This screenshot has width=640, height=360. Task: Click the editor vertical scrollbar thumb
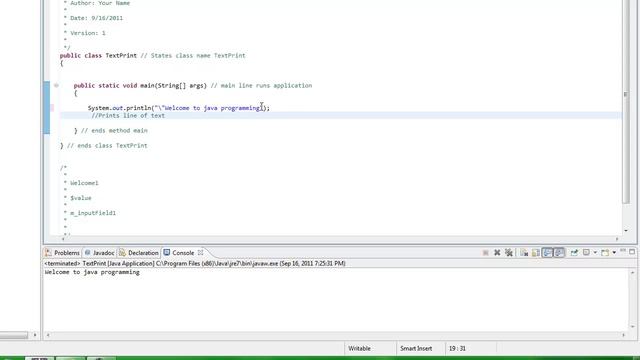626,102
